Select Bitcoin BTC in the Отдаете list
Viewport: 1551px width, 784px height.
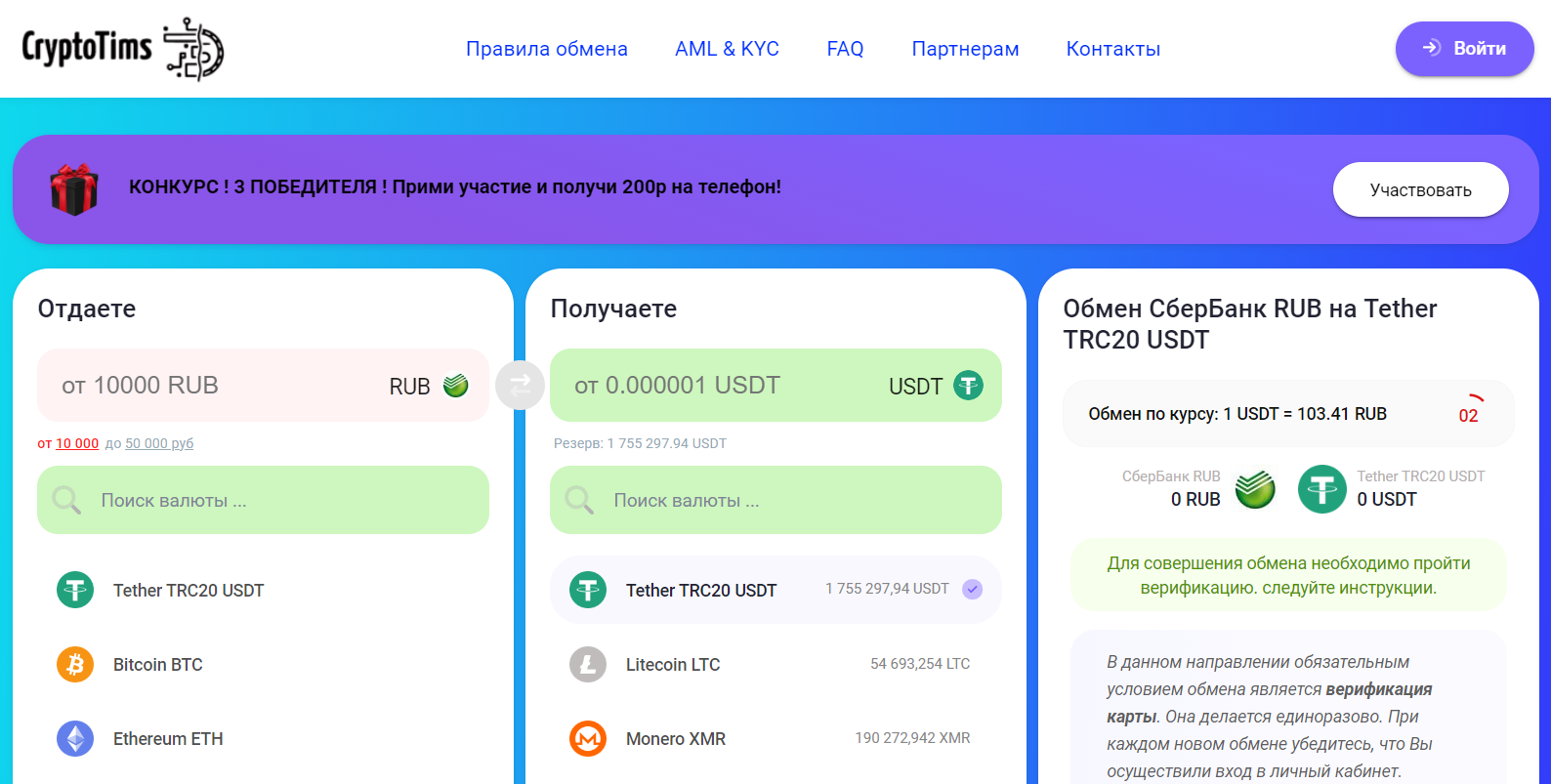263,665
